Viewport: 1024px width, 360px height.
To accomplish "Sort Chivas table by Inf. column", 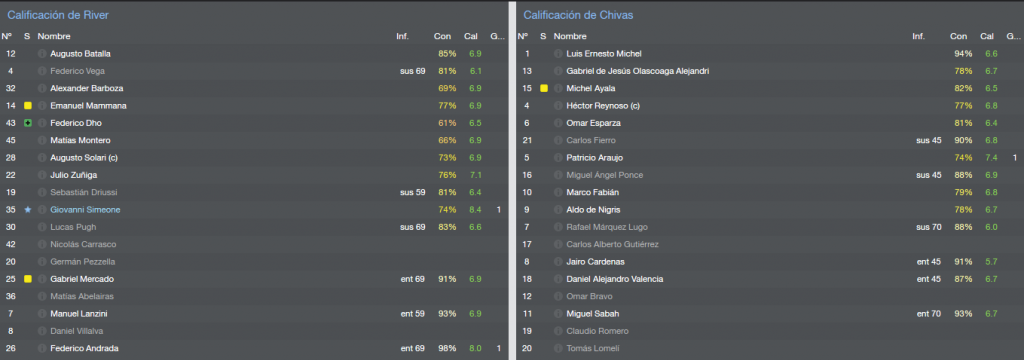I will pyautogui.click(x=919, y=37).
